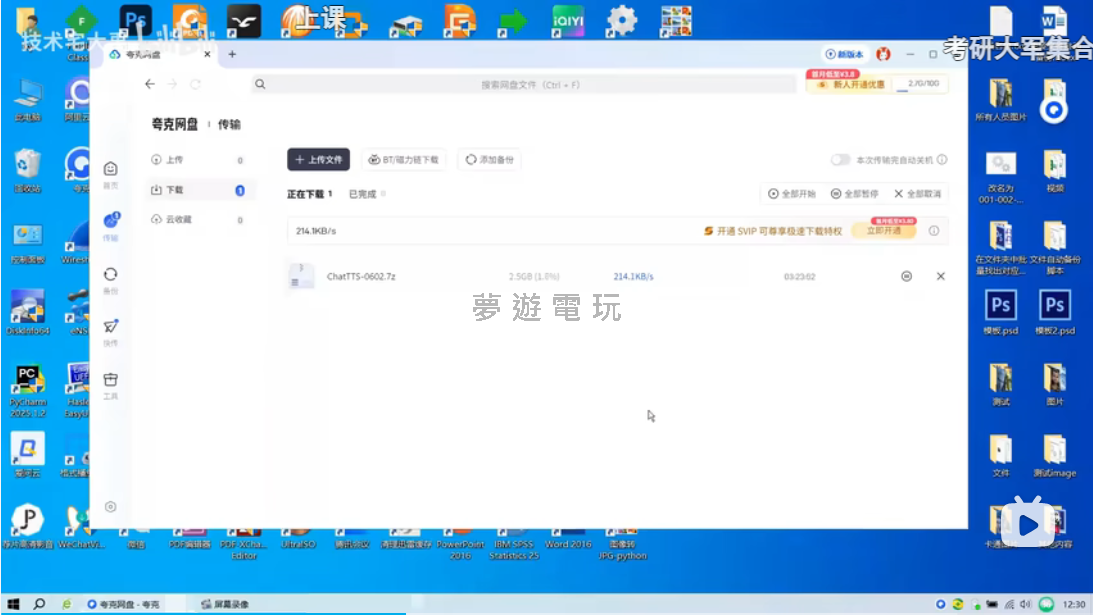The image size is (1093, 615).
Task: Click the search cloud files input field
Action: coord(530,85)
